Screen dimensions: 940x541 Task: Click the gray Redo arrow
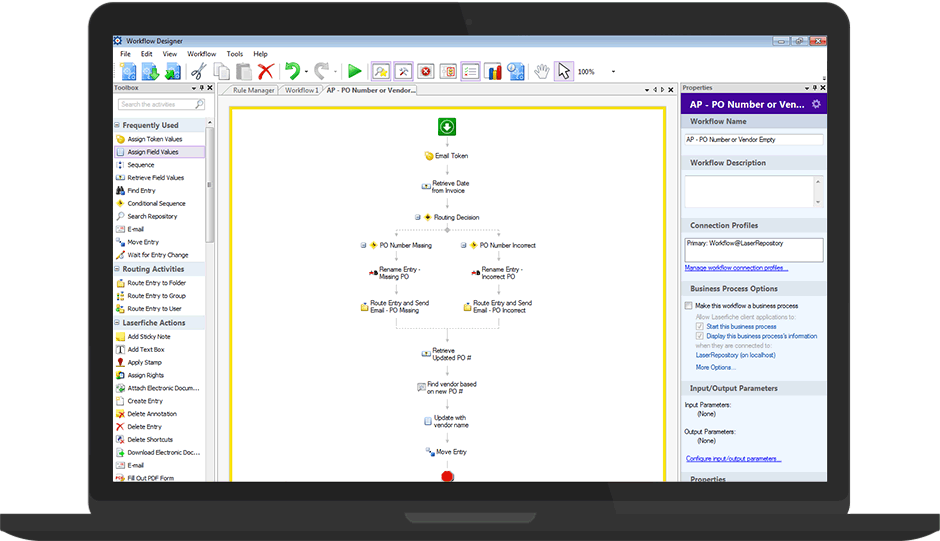coord(321,71)
